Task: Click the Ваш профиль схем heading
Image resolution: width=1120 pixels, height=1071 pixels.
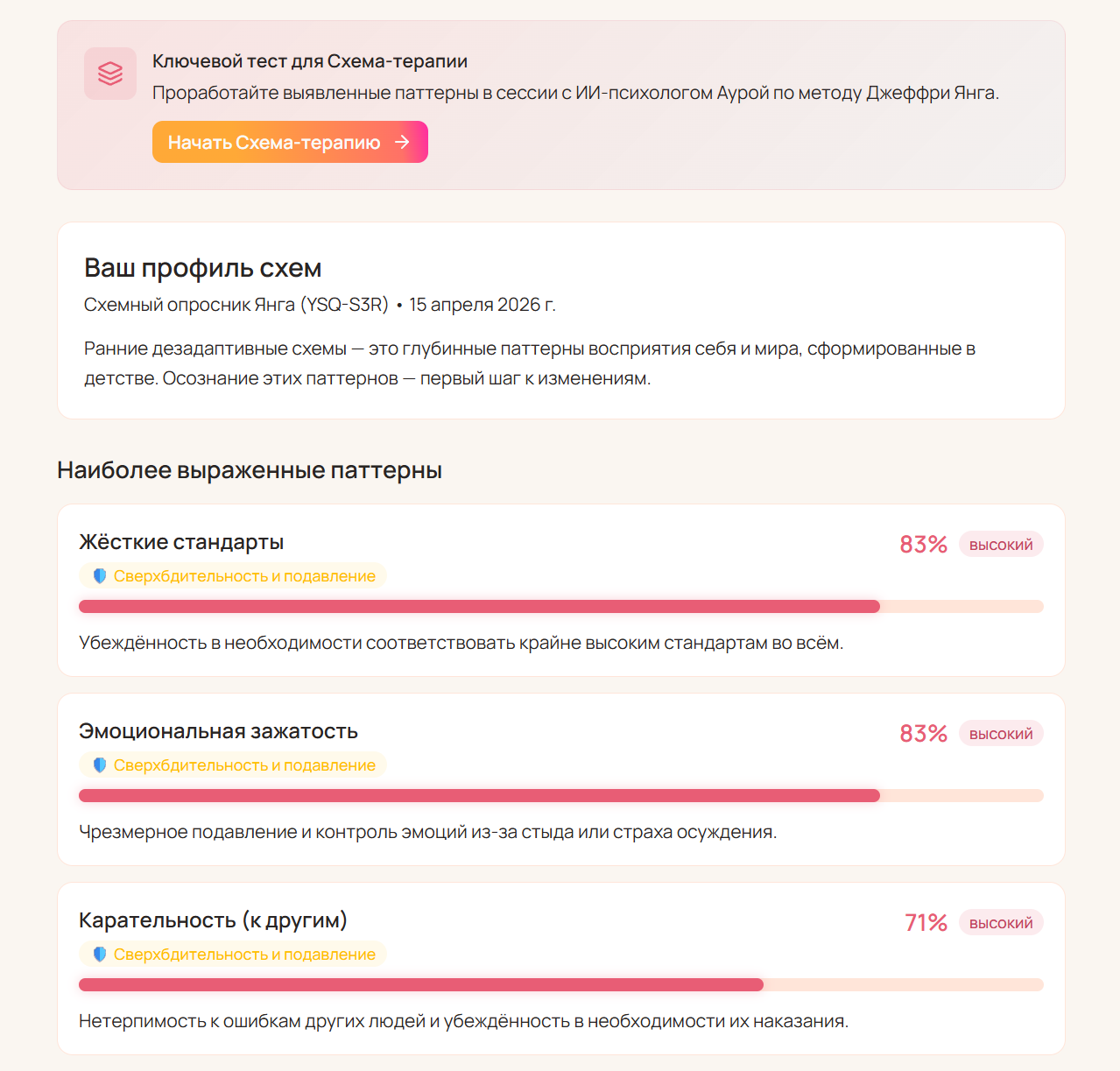Action: 203,268
